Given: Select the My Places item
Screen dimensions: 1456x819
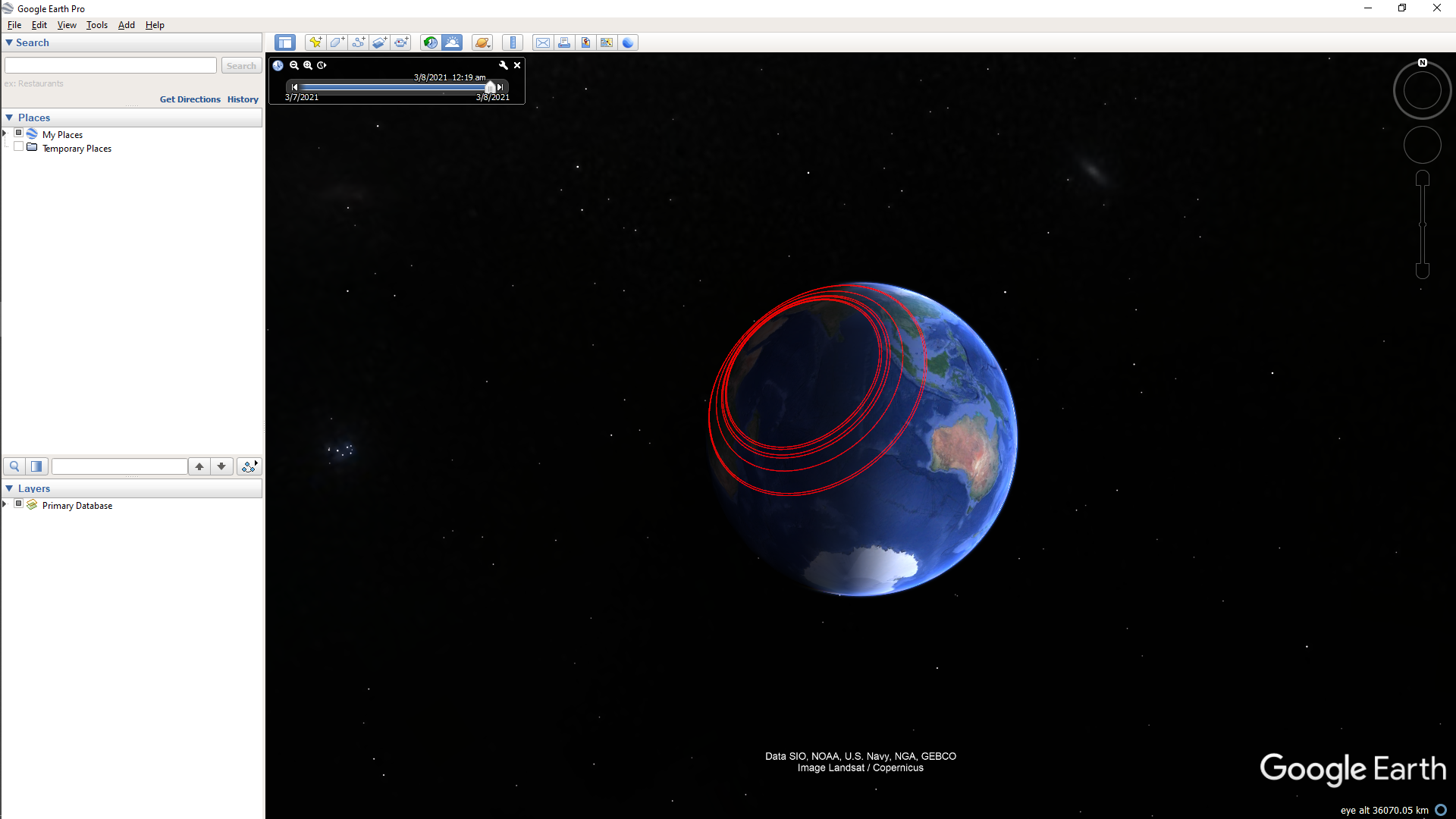Looking at the screenshot, I should click(x=62, y=135).
